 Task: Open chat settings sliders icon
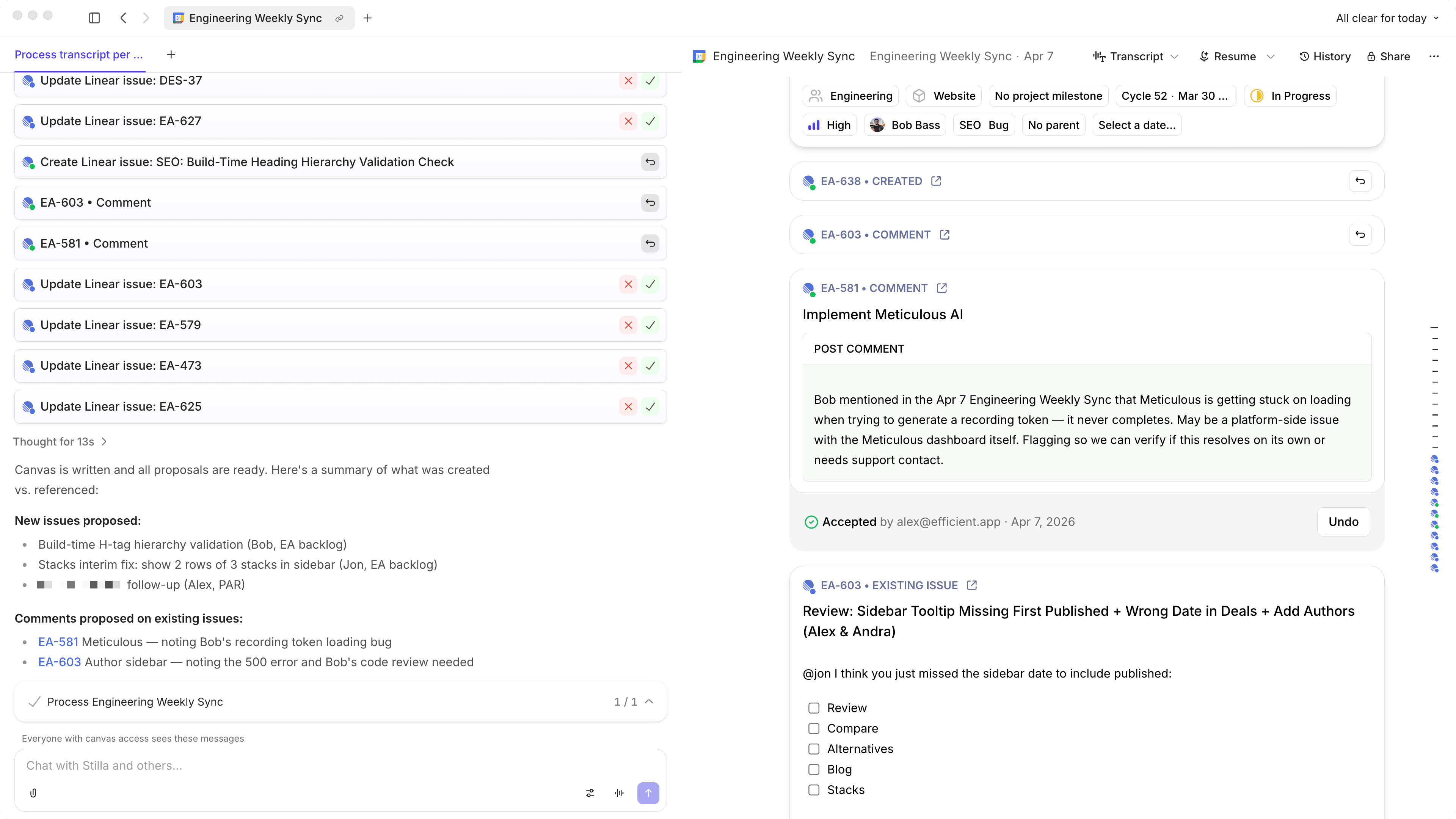tap(590, 793)
